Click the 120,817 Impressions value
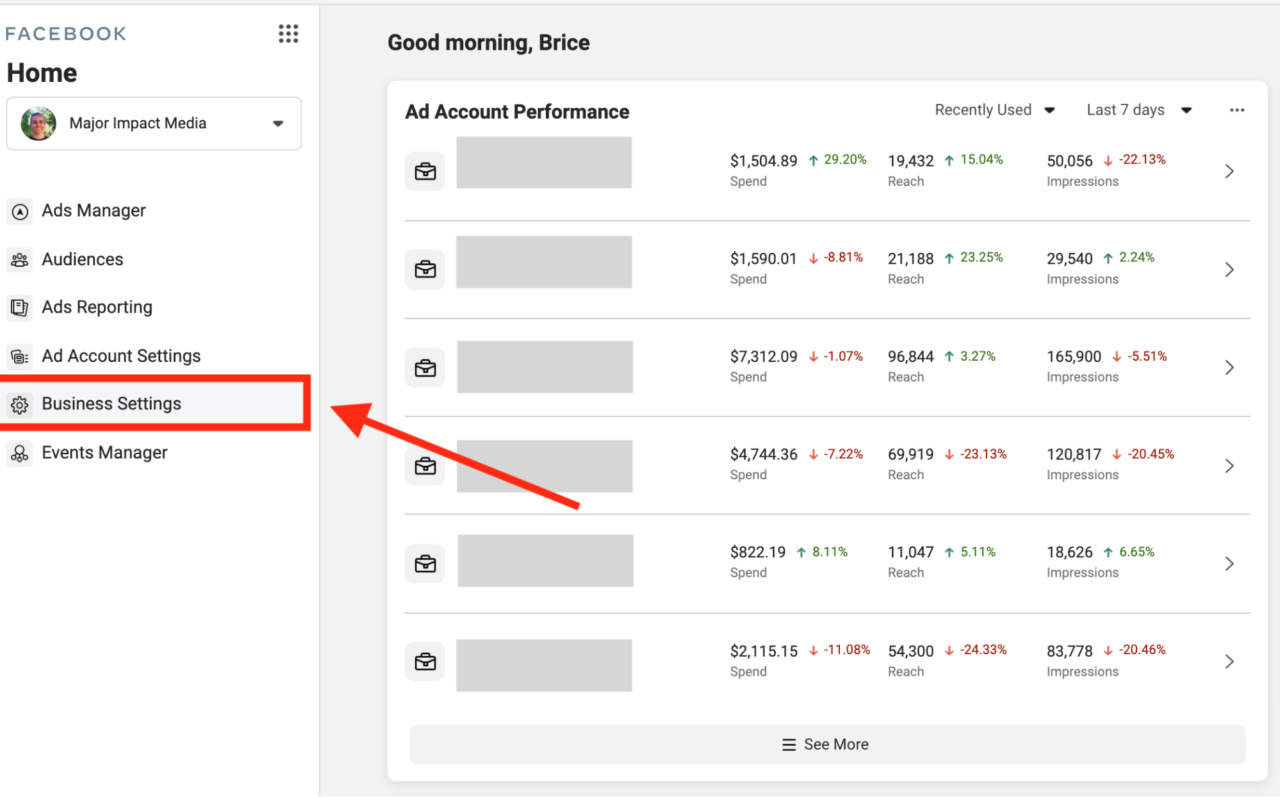 (x=1074, y=454)
